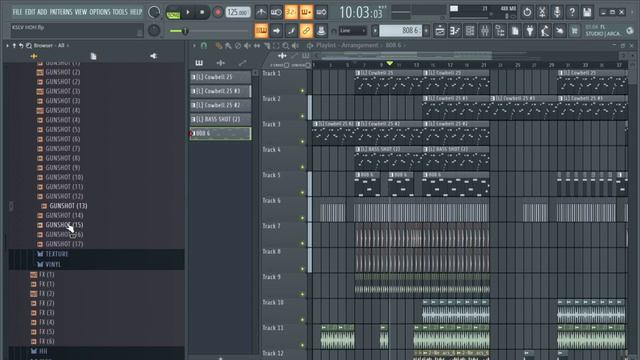Click the undo history circular arrow icon
This screenshot has width=640, height=360.
click(x=527, y=12)
